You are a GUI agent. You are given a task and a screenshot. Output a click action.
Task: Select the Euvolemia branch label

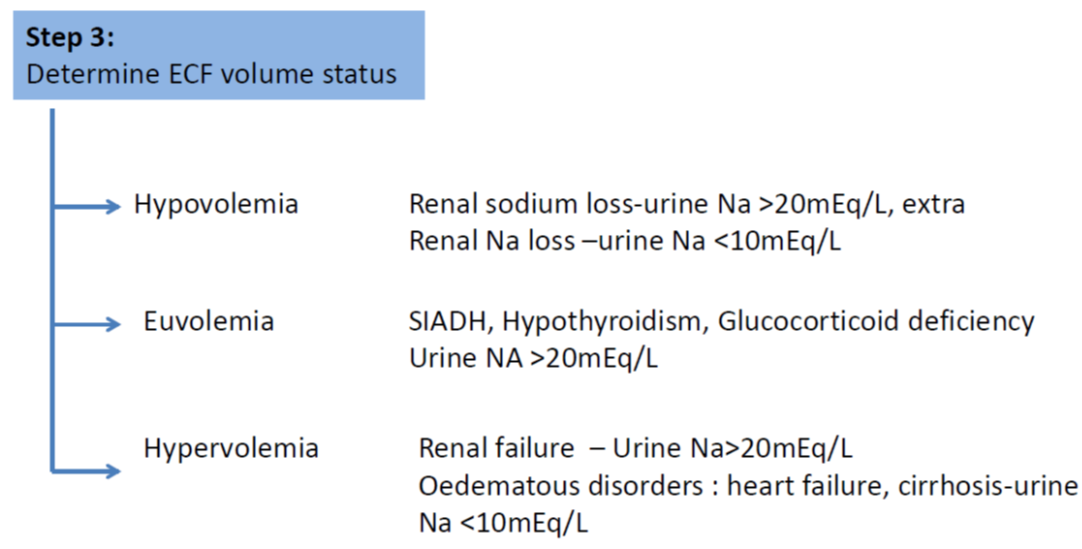(210, 322)
